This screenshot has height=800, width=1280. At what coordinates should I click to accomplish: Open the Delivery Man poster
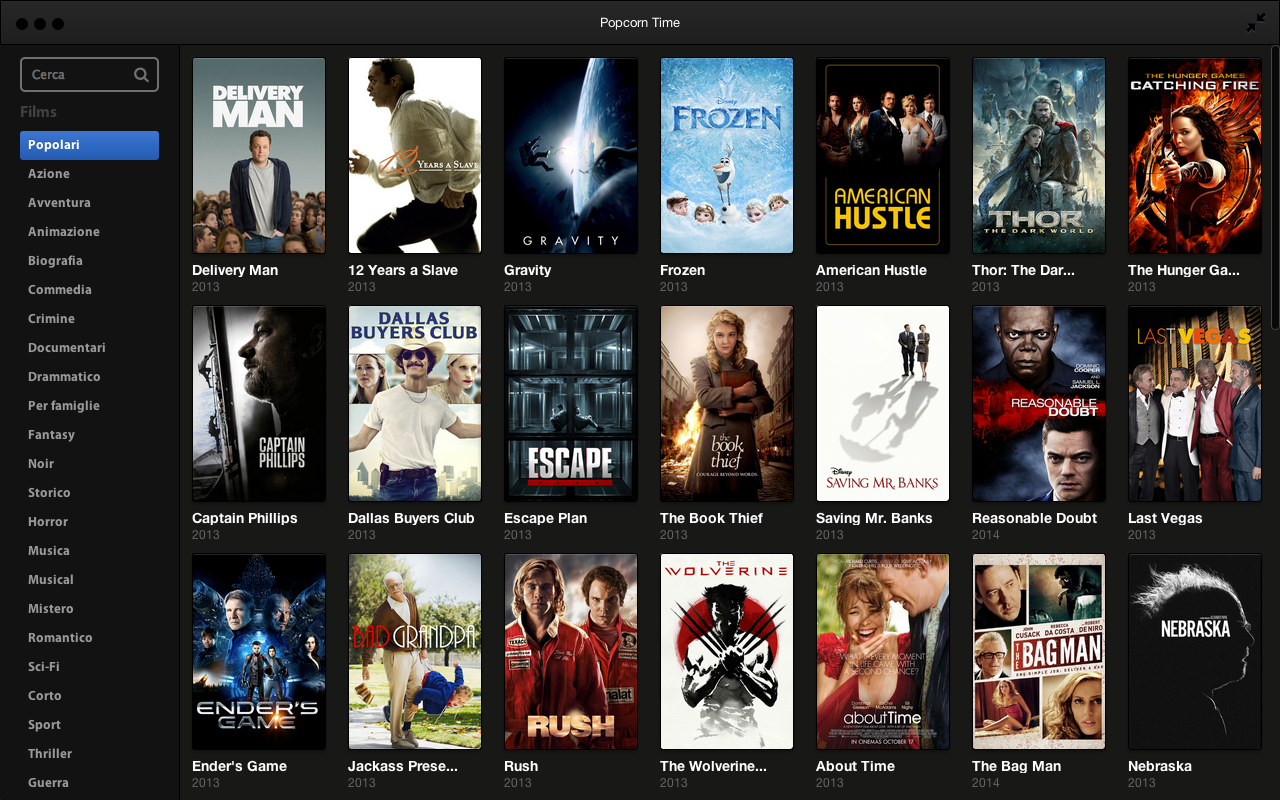259,155
